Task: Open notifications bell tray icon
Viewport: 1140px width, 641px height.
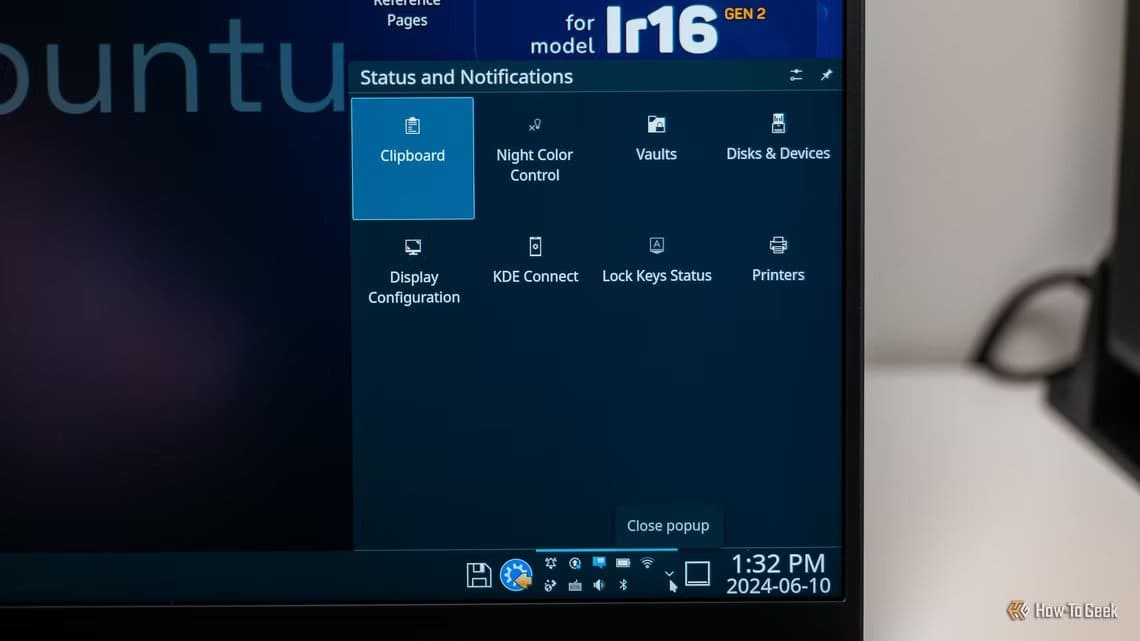Action: [x=551, y=563]
